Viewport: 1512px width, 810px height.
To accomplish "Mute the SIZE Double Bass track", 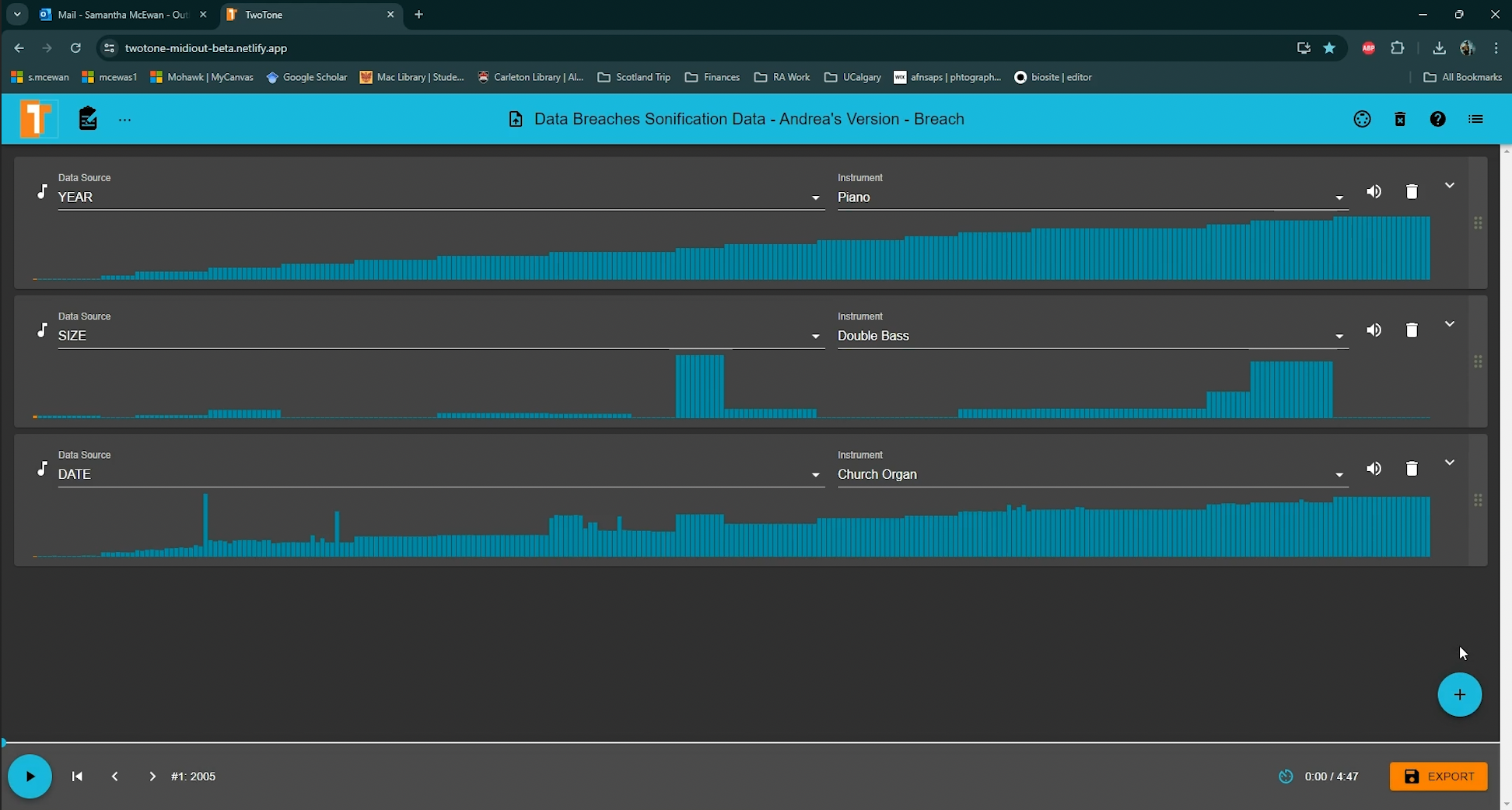I will click(x=1374, y=330).
